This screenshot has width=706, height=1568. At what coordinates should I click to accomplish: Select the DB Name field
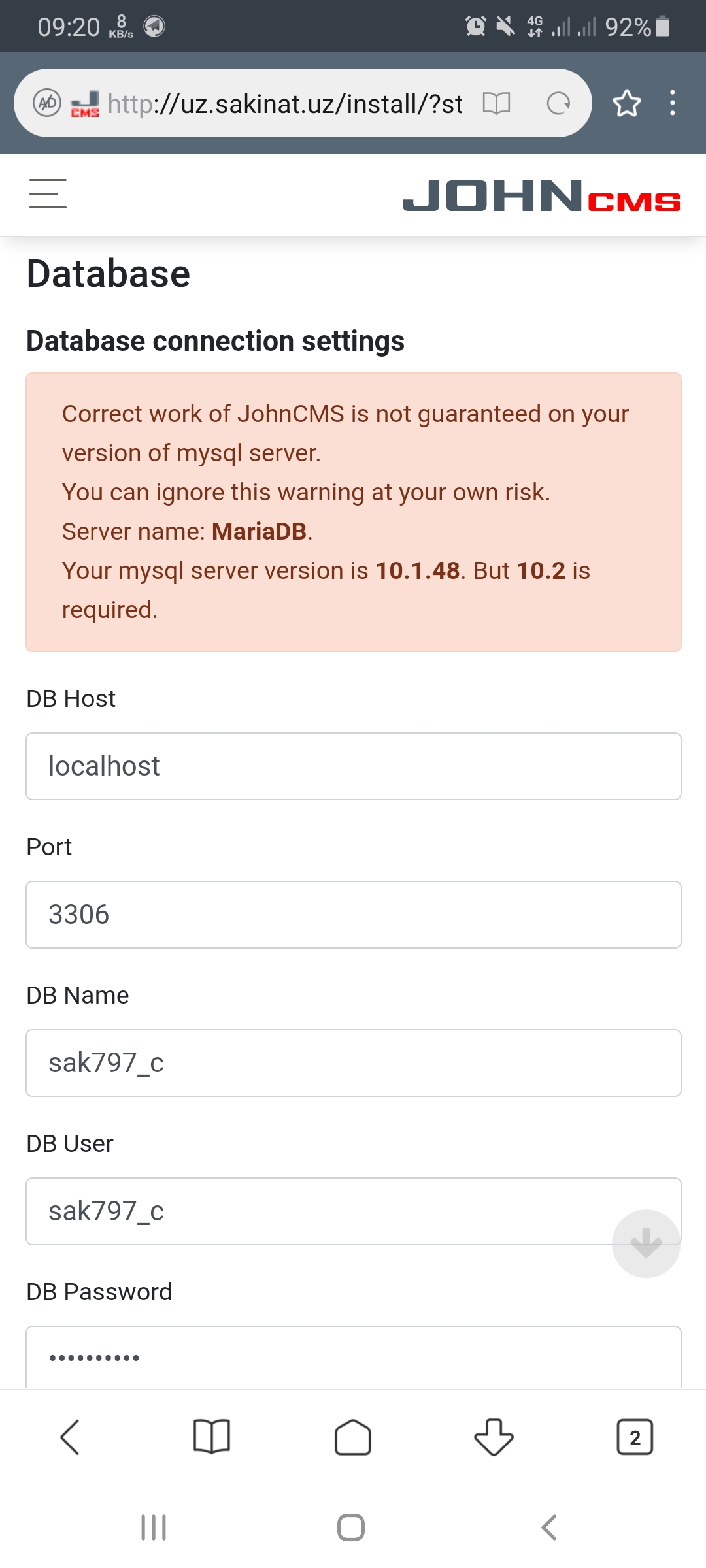point(353,1063)
